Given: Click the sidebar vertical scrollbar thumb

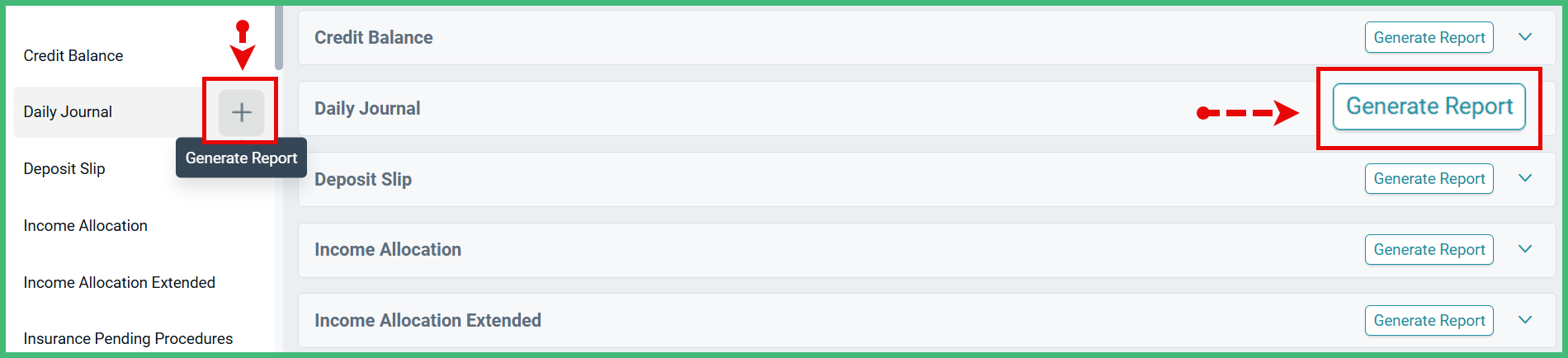Looking at the screenshot, I should (x=279, y=37).
